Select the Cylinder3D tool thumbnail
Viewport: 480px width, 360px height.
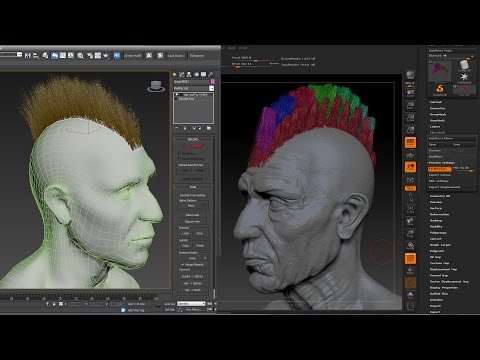pyautogui.click(x=464, y=66)
